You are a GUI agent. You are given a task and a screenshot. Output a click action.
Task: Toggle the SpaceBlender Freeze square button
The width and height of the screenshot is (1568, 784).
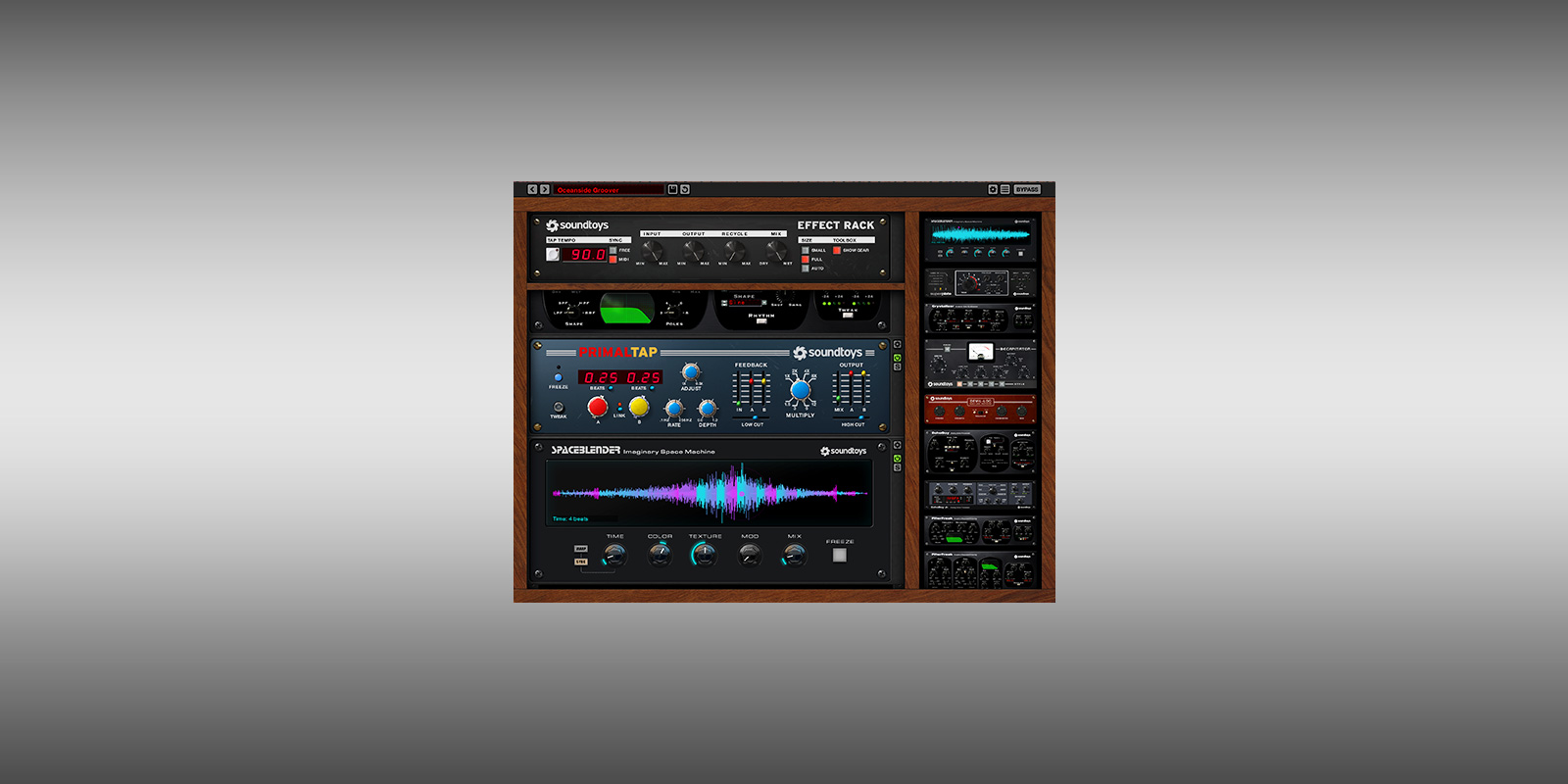click(840, 555)
